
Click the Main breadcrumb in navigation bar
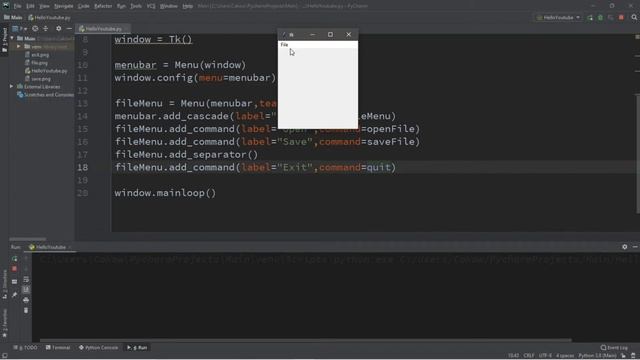tap(13, 18)
